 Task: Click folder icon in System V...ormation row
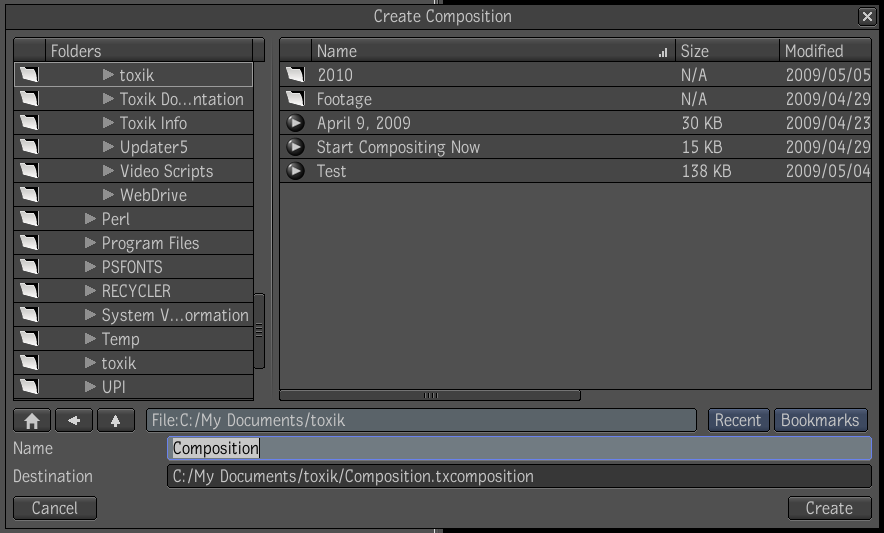pyautogui.click(x=29, y=315)
